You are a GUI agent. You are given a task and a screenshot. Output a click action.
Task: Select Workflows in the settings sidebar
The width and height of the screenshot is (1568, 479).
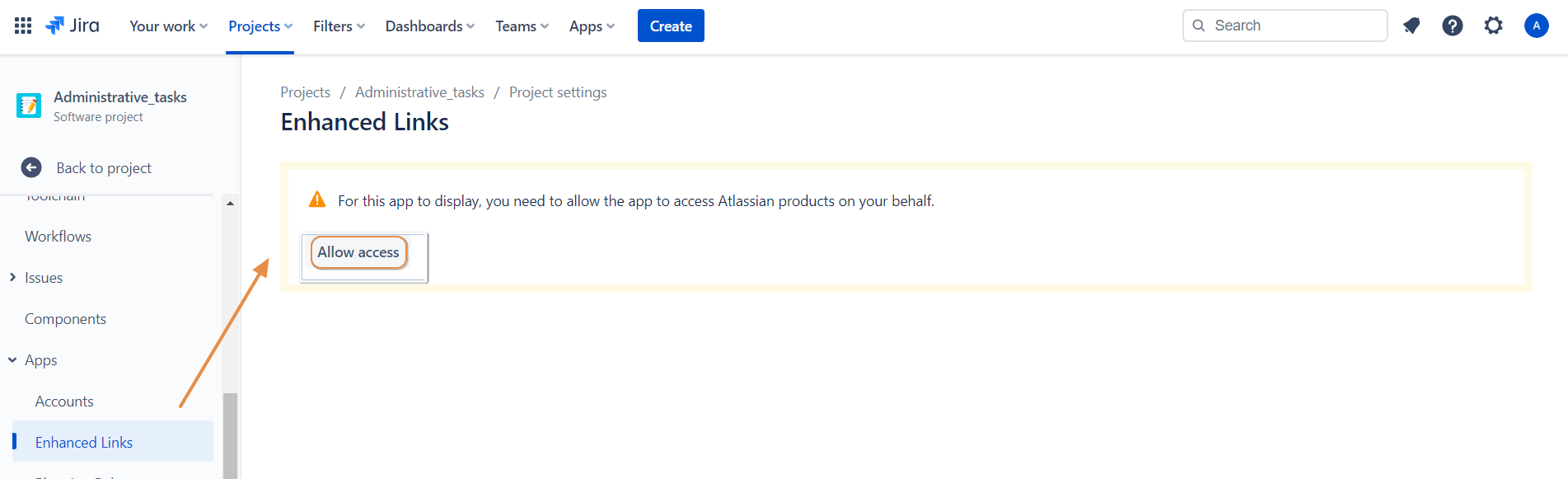click(x=58, y=237)
